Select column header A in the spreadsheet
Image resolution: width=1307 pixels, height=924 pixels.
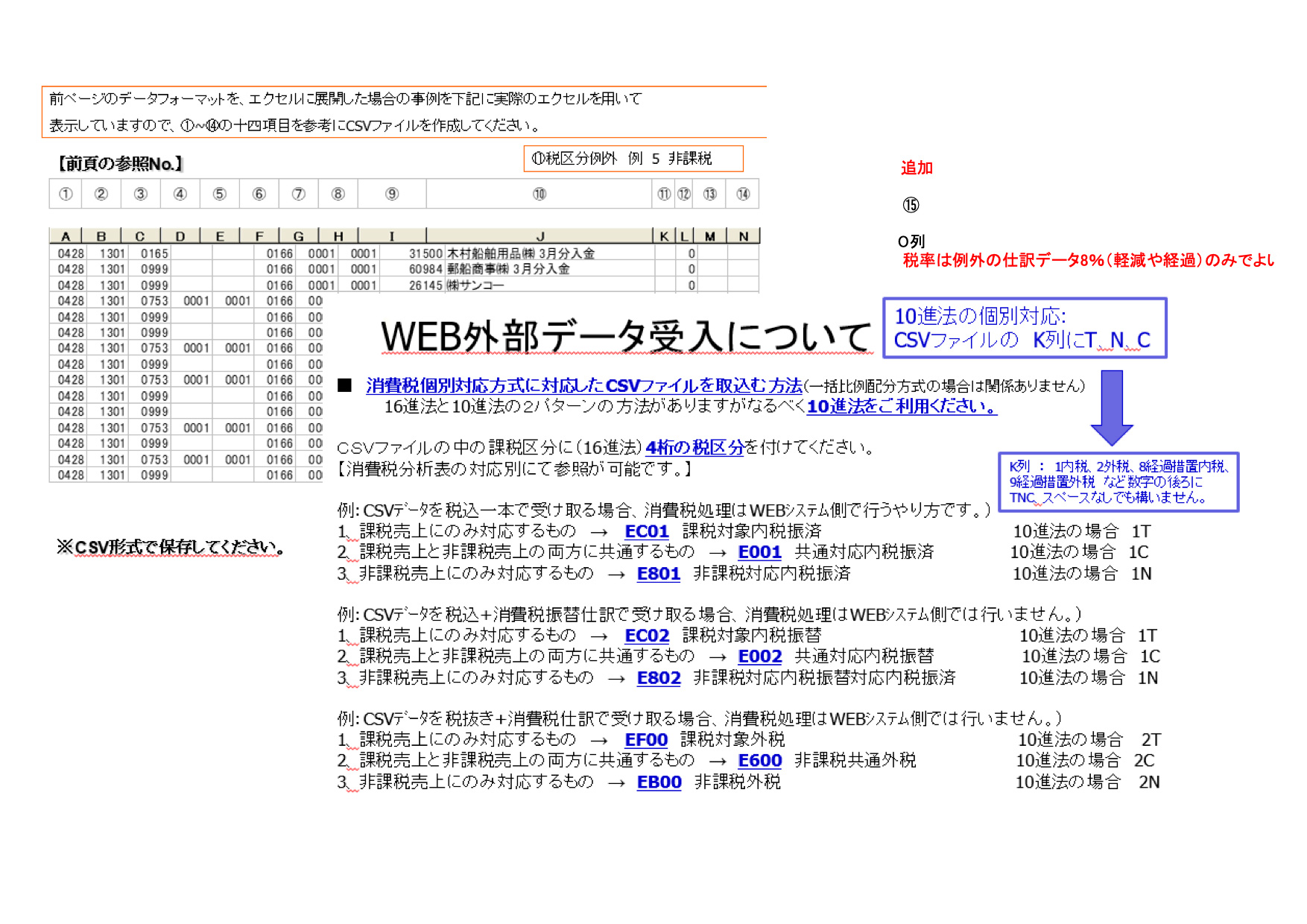pyautogui.click(x=66, y=236)
